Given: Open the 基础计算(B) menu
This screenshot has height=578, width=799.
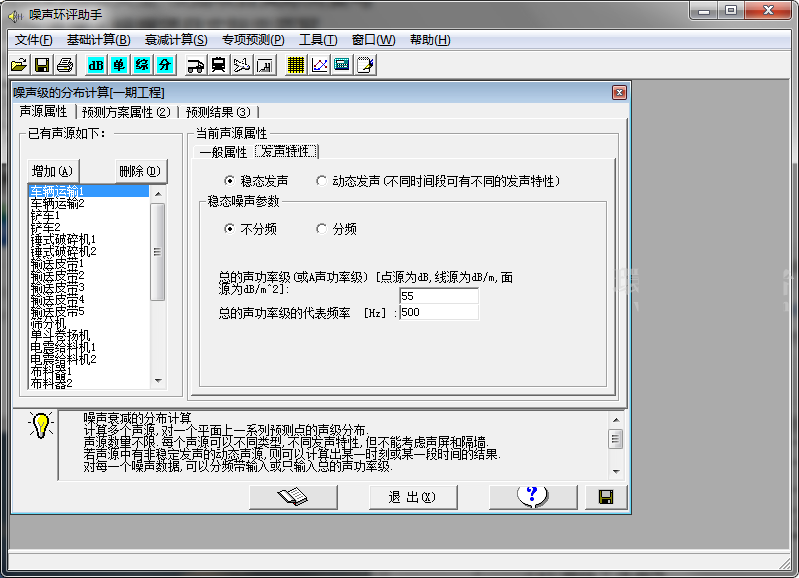Looking at the screenshot, I should (99, 40).
